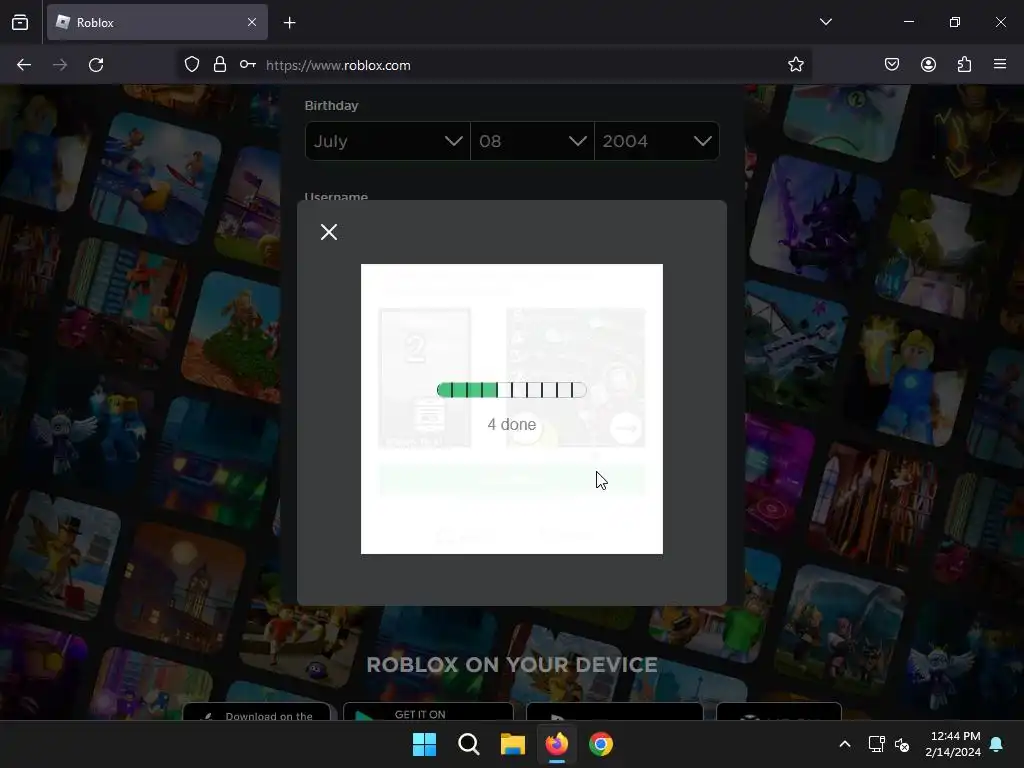This screenshot has height=768, width=1024.
Task: Click the '4 done' status text
Action: 511,424
